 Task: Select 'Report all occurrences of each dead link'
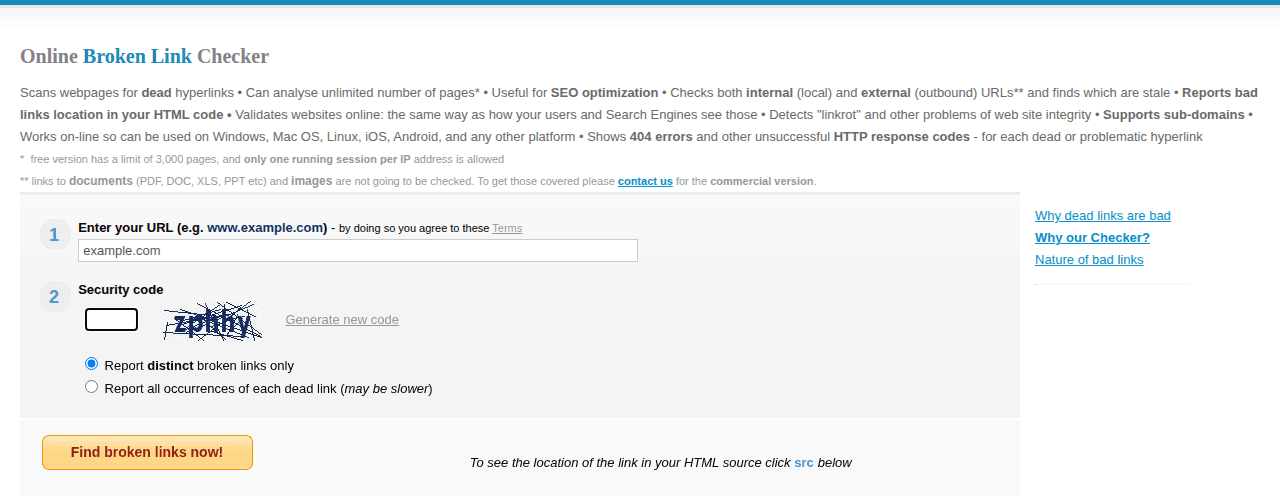click(x=92, y=387)
